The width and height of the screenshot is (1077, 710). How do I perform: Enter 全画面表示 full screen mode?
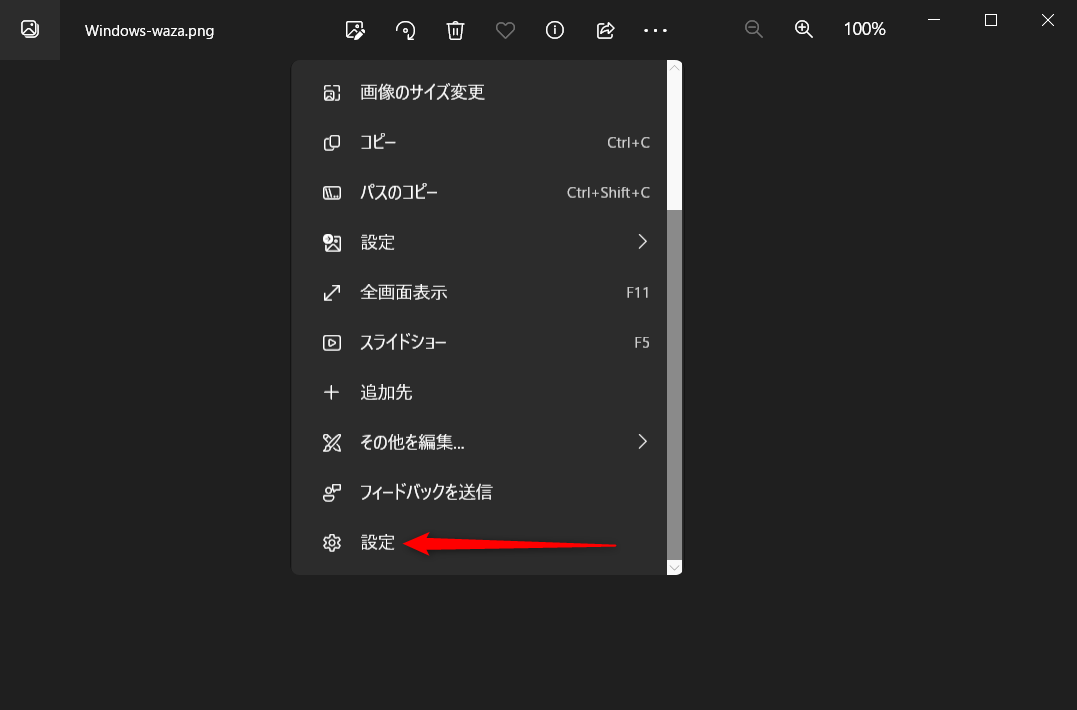(x=403, y=292)
